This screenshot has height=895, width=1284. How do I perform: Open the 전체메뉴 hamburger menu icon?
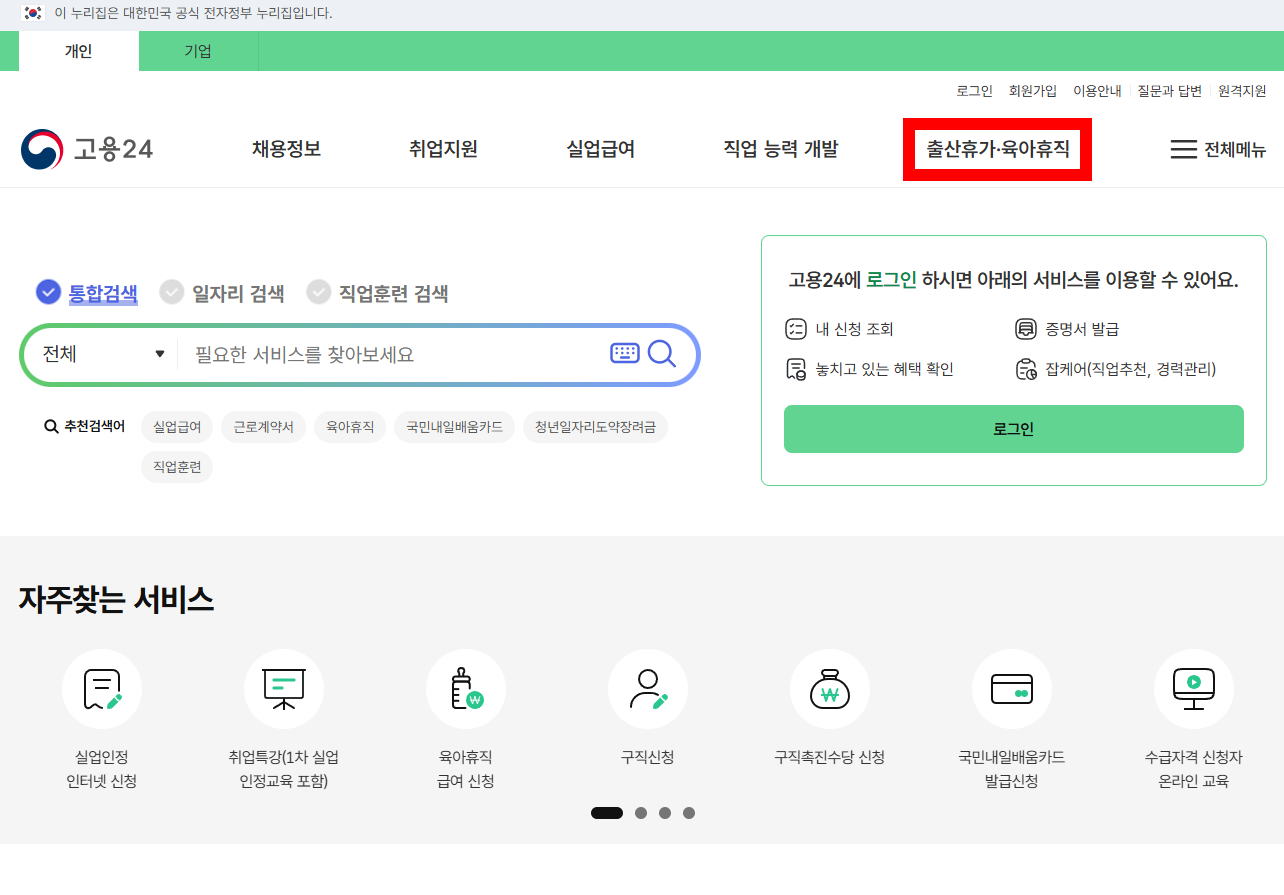pyautogui.click(x=1178, y=149)
